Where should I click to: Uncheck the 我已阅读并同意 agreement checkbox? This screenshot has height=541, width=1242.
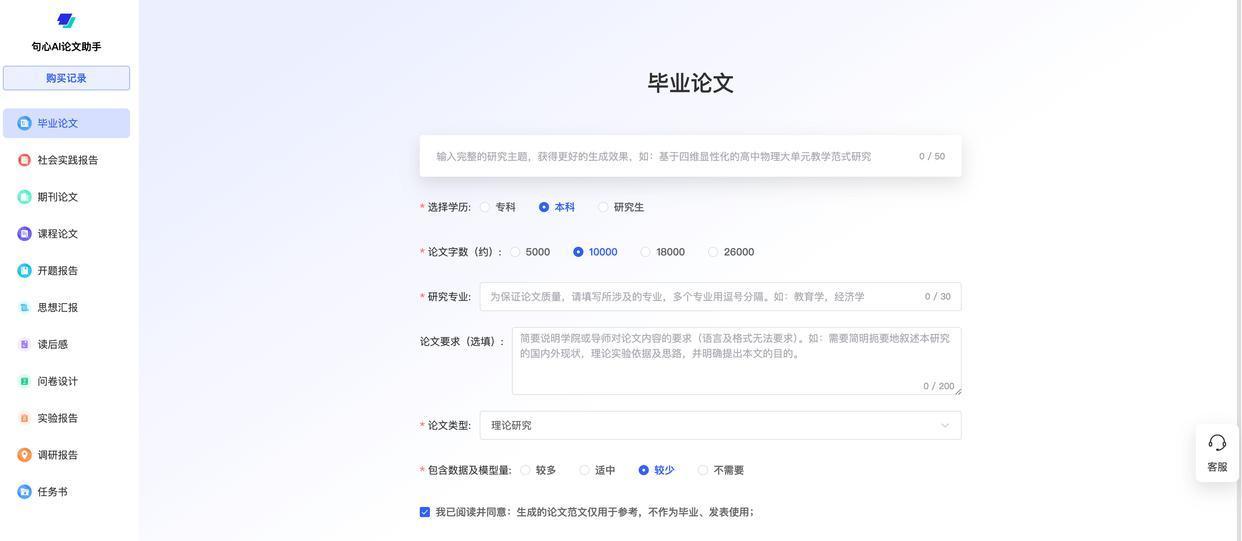(425, 512)
